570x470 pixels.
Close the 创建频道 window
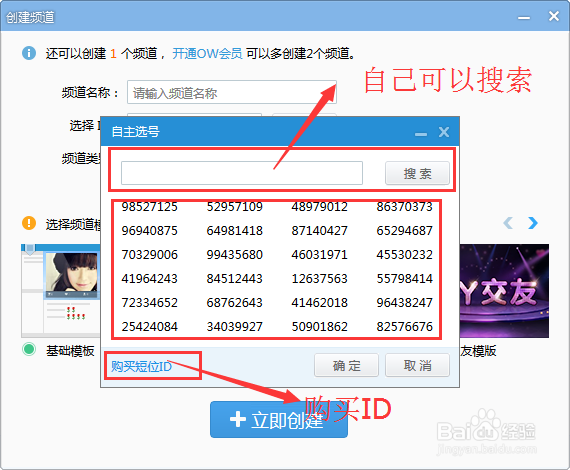(554, 16)
